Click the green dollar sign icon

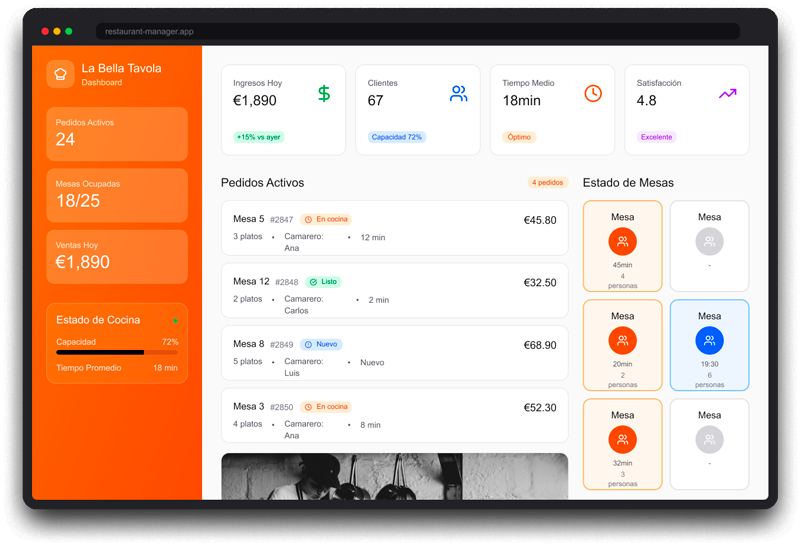(x=324, y=94)
